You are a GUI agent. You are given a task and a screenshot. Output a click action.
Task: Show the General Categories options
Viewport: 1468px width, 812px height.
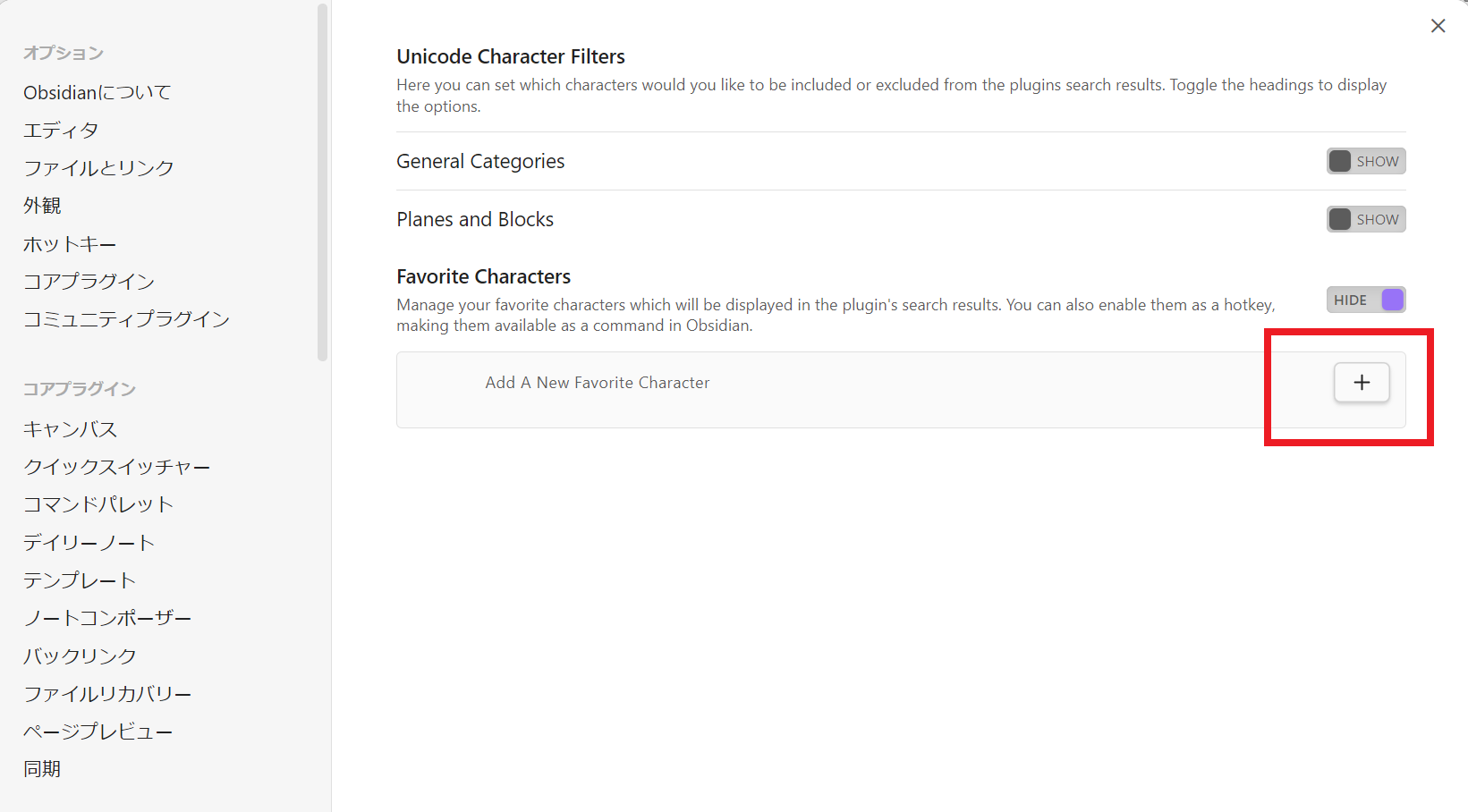(x=1365, y=161)
